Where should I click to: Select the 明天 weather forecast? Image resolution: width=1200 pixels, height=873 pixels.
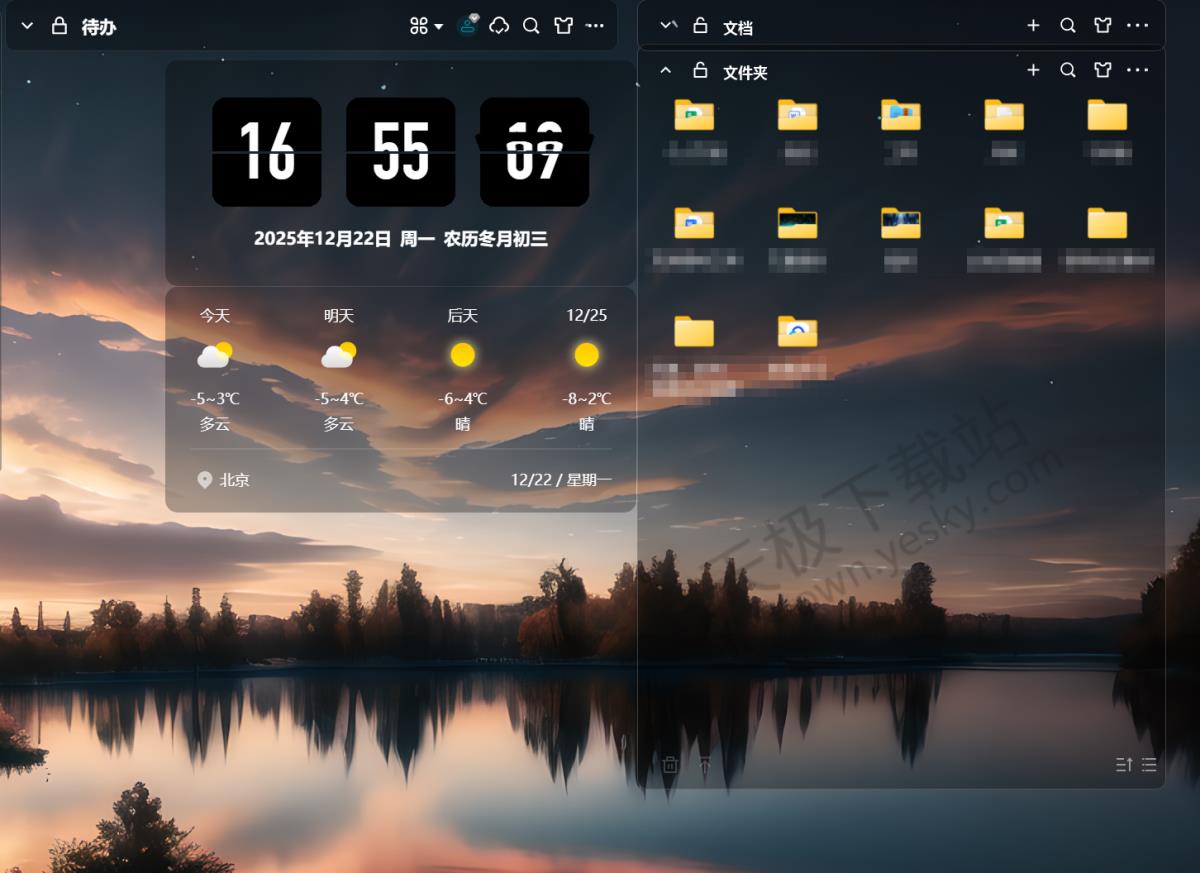click(x=339, y=368)
